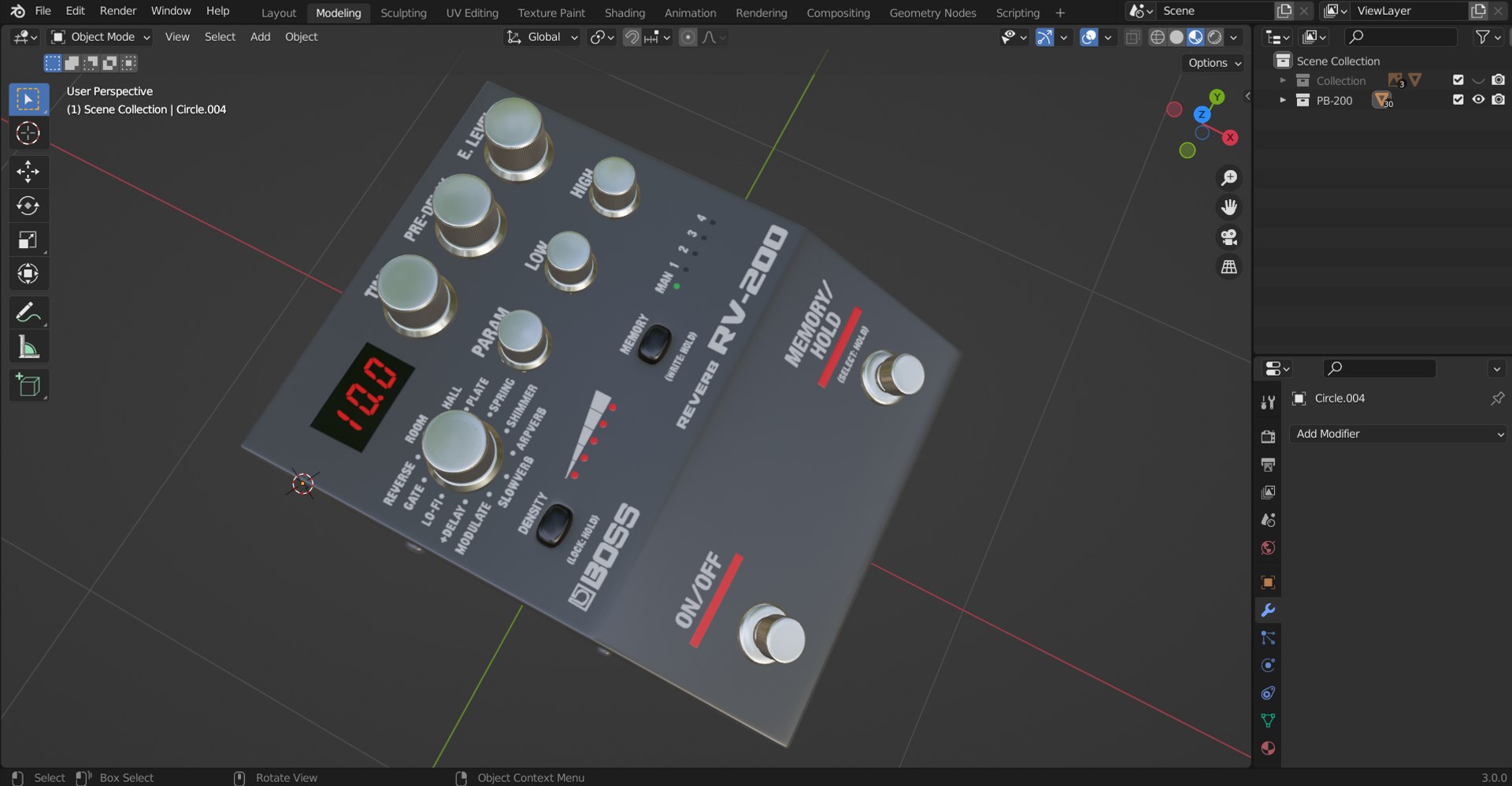1512x786 pixels.
Task: Toggle viewport overlays
Action: (1089, 37)
